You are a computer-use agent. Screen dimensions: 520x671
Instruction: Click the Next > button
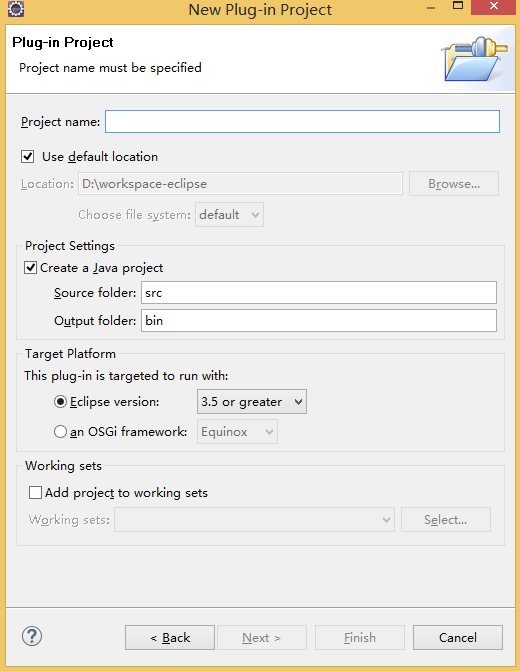click(x=261, y=638)
